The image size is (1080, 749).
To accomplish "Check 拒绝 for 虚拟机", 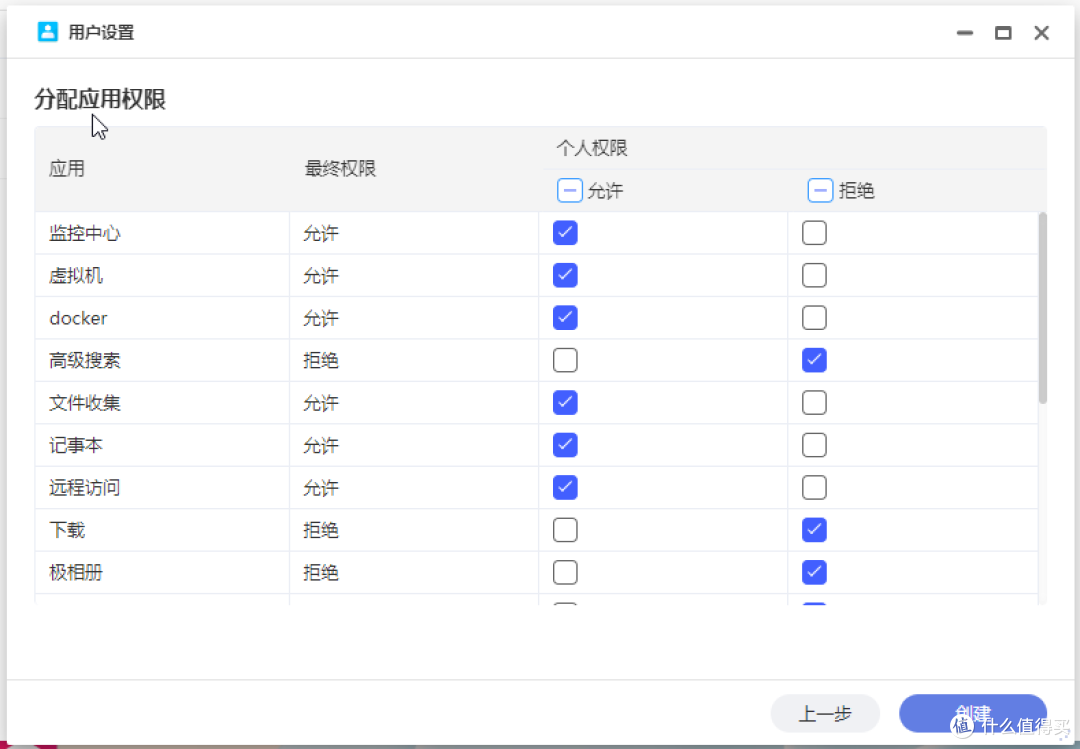I will [x=814, y=275].
